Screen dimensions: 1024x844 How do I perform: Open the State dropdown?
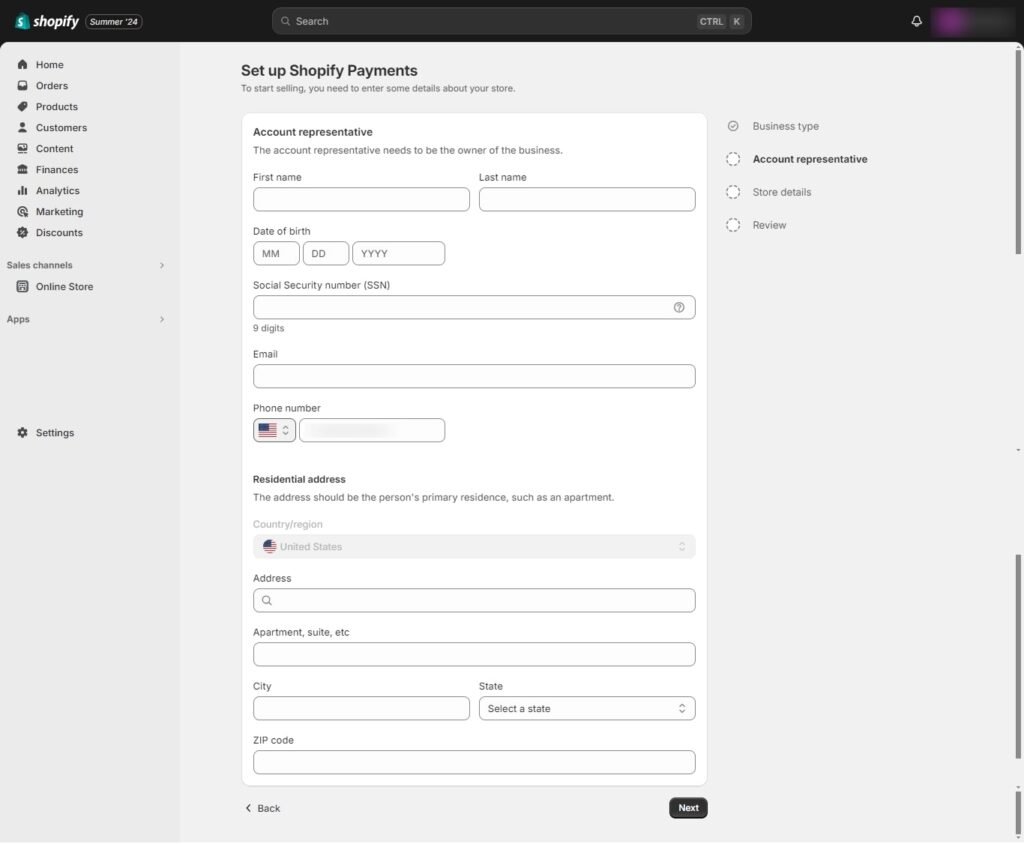pyautogui.click(x=586, y=709)
